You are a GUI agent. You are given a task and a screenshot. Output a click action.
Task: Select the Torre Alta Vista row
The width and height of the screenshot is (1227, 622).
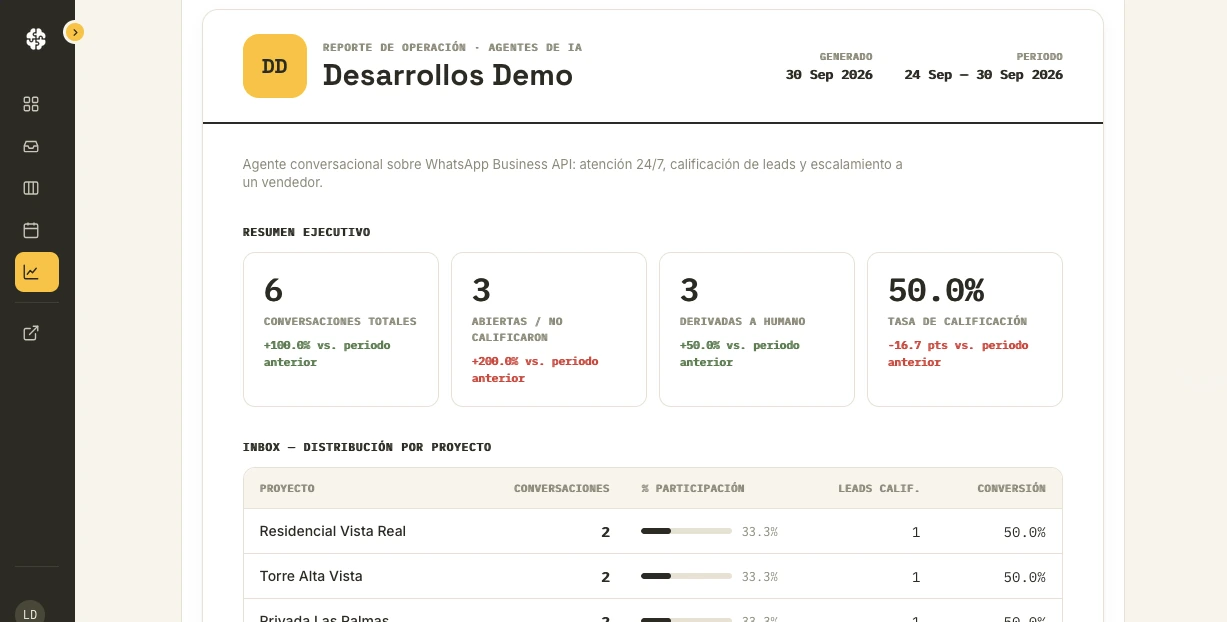tap(653, 576)
